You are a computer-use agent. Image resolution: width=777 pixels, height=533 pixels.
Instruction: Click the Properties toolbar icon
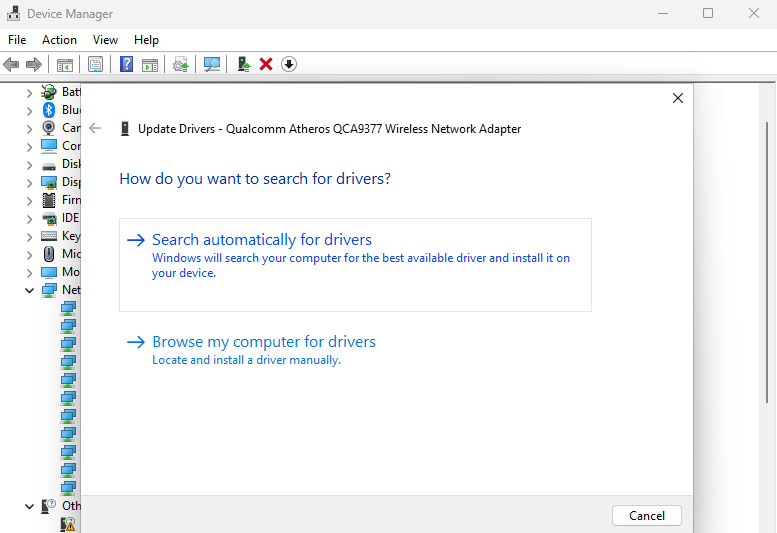(95, 64)
